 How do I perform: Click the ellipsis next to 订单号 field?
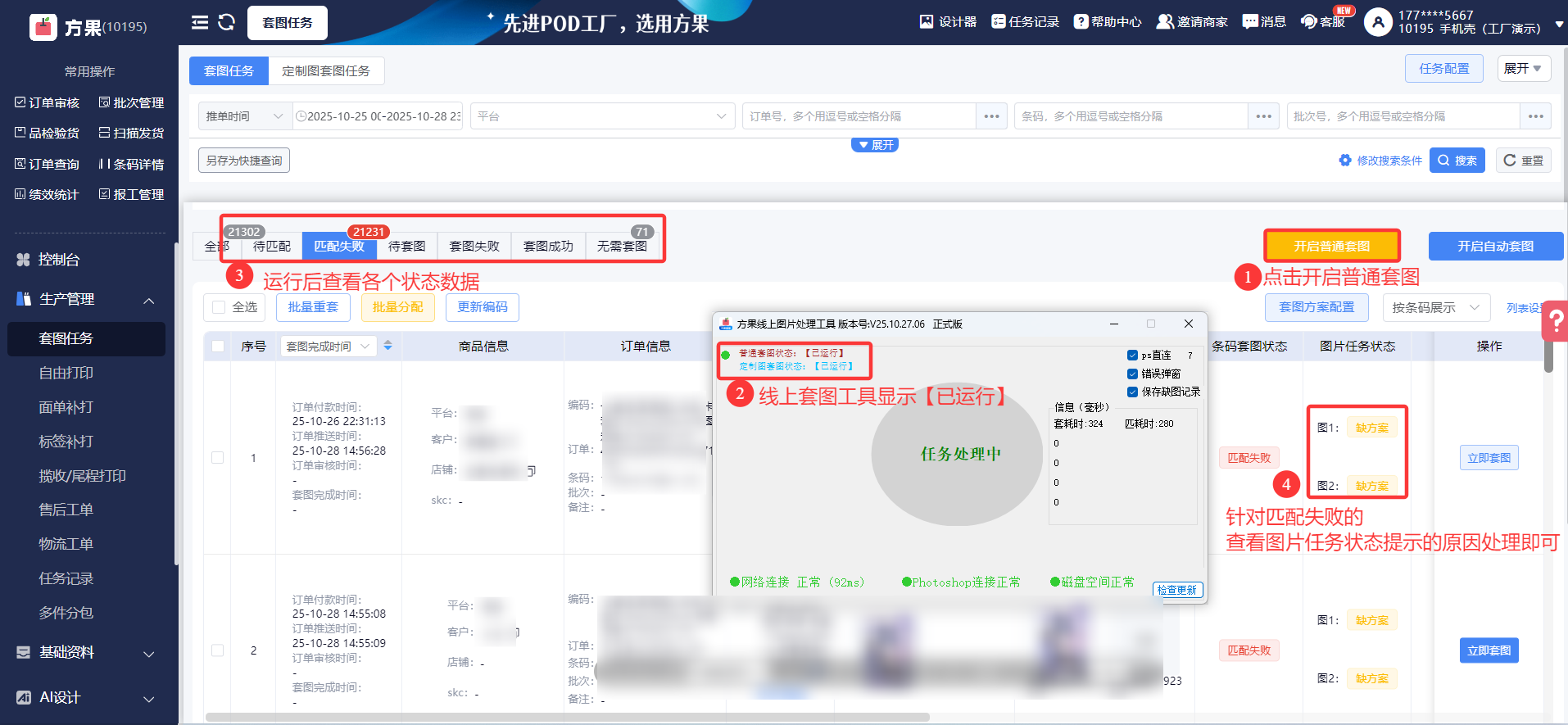click(x=991, y=116)
